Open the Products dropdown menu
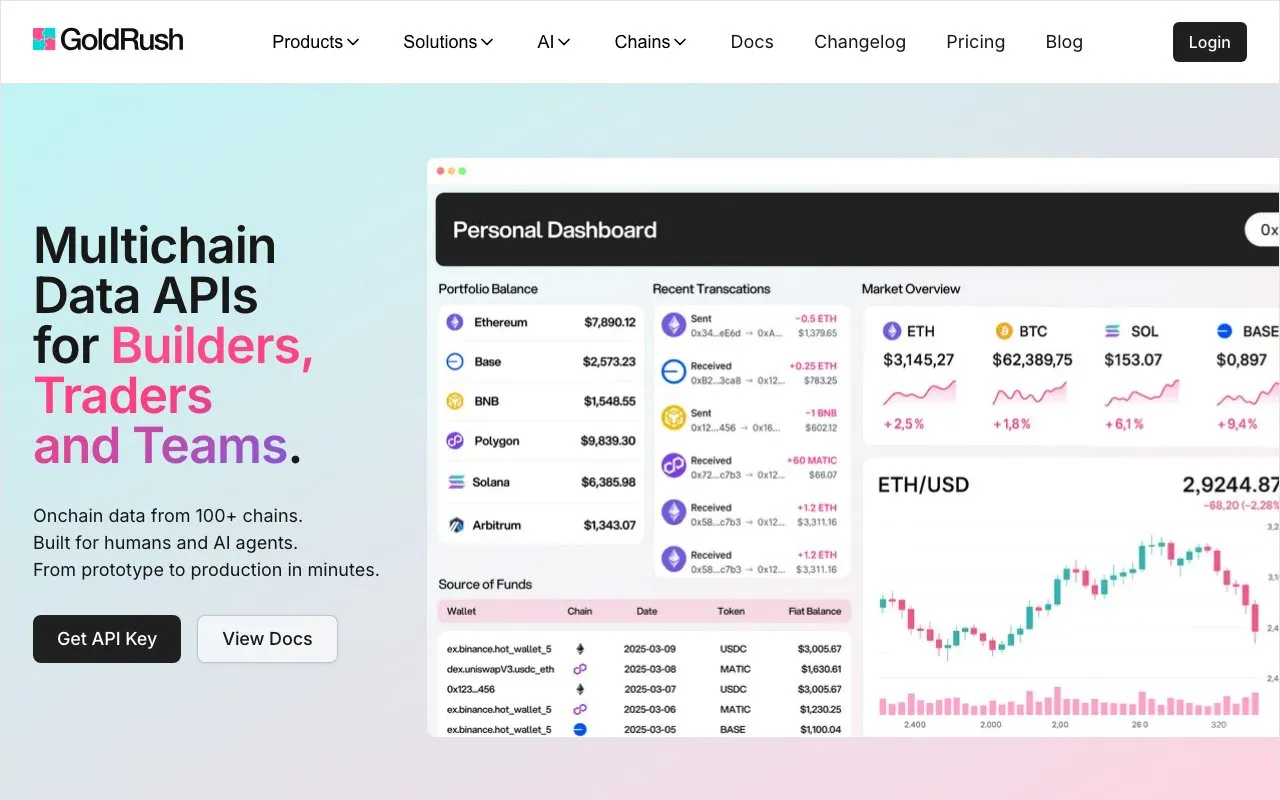 pos(316,42)
